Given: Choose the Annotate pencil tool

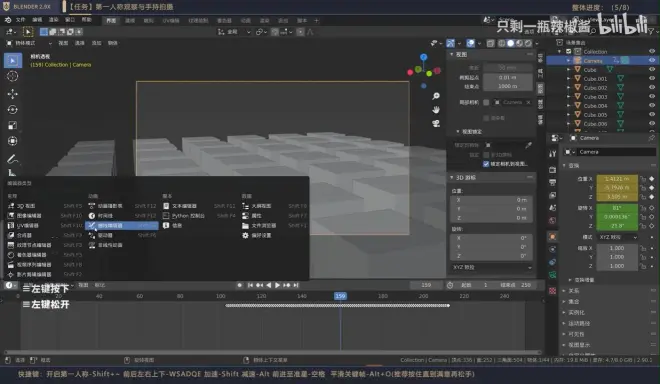Looking at the screenshot, I should click(13, 159).
